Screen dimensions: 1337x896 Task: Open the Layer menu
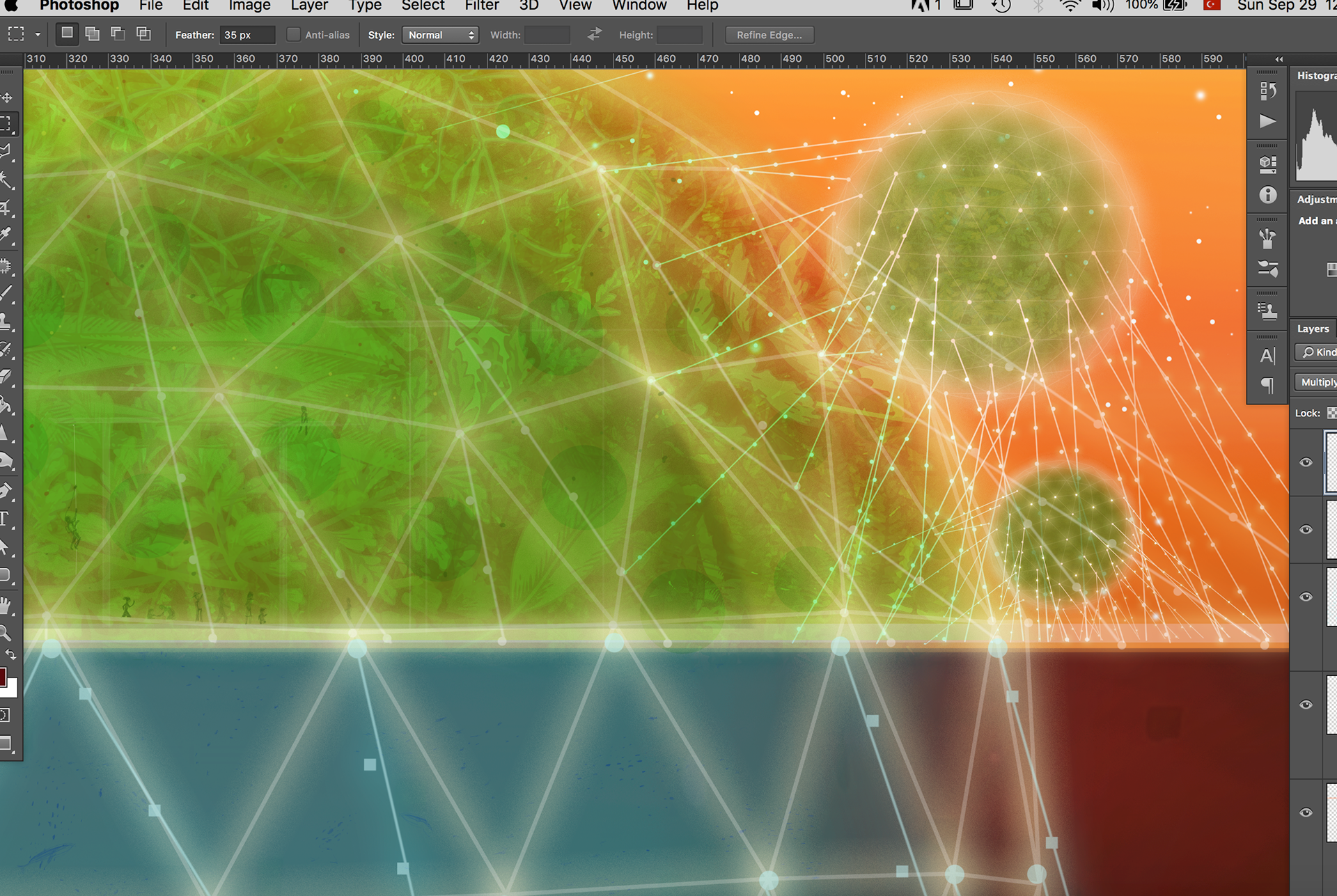(x=309, y=6)
